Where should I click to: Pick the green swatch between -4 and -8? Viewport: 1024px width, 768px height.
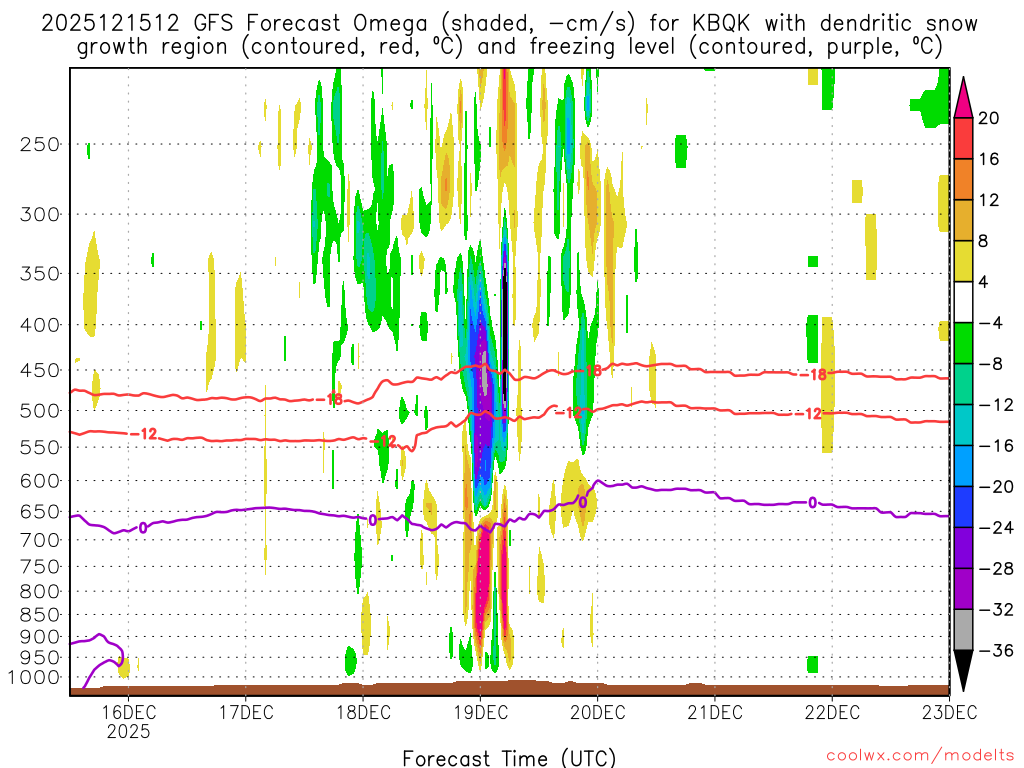pyautogui.click(x=963, y=344)
